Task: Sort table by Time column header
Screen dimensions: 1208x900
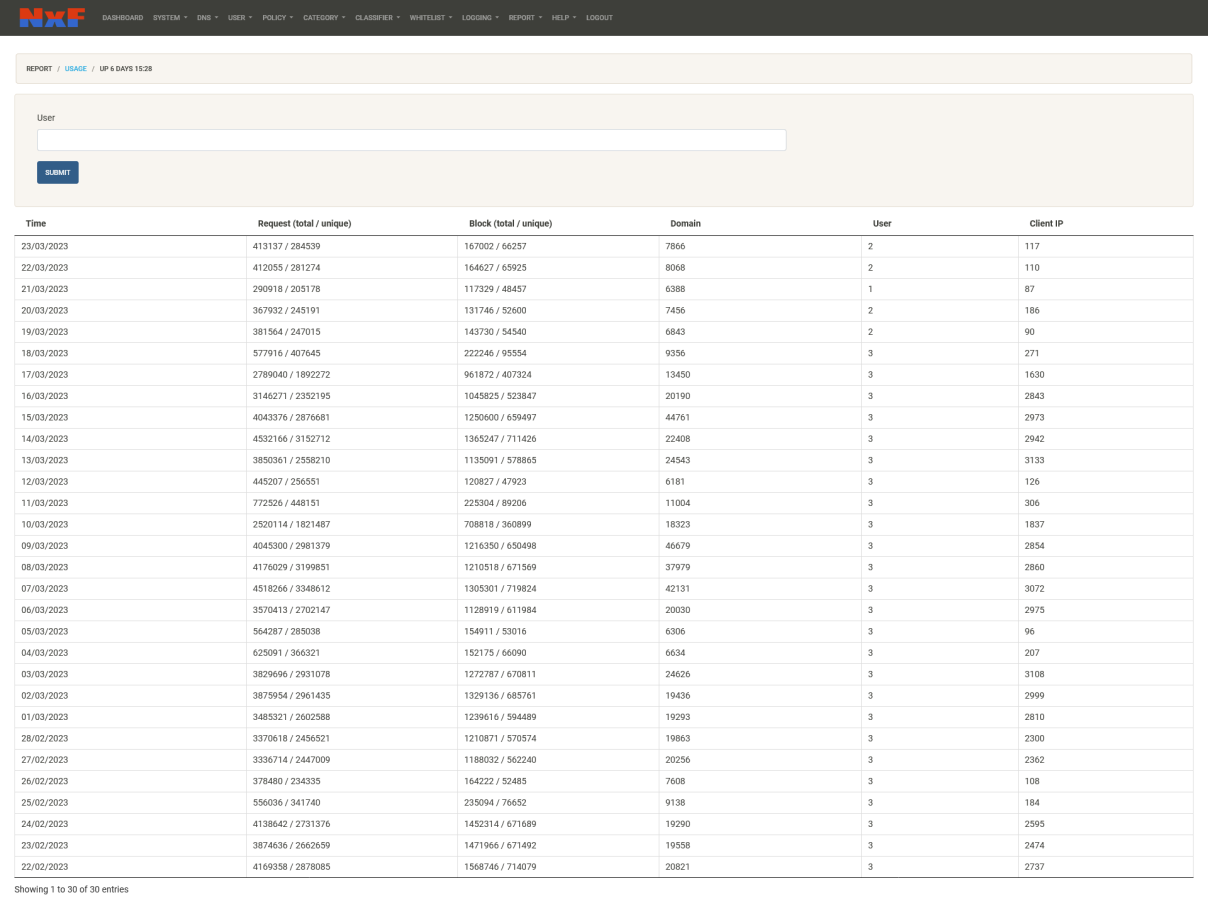Action: click(36, 223)
